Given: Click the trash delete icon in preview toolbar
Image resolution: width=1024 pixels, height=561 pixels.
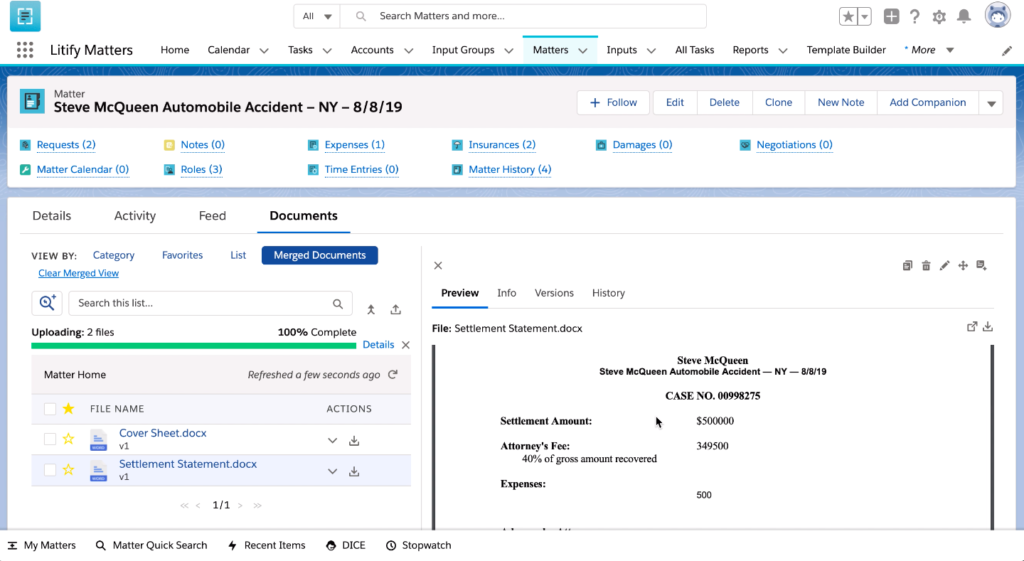Looking at the screenshot, I should coord(926,266).
